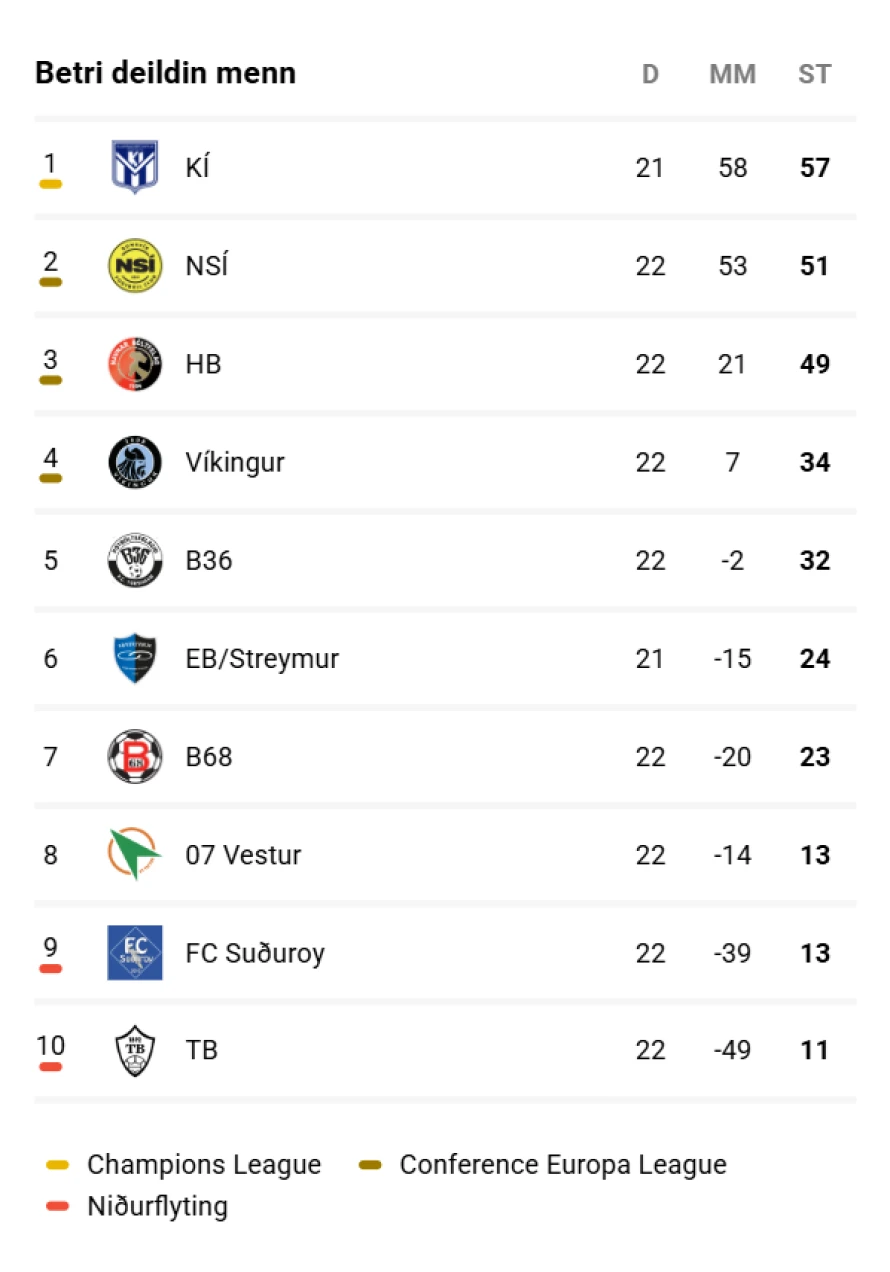
Task: Click the Víkingur club badge
Action: click(135, 462)
